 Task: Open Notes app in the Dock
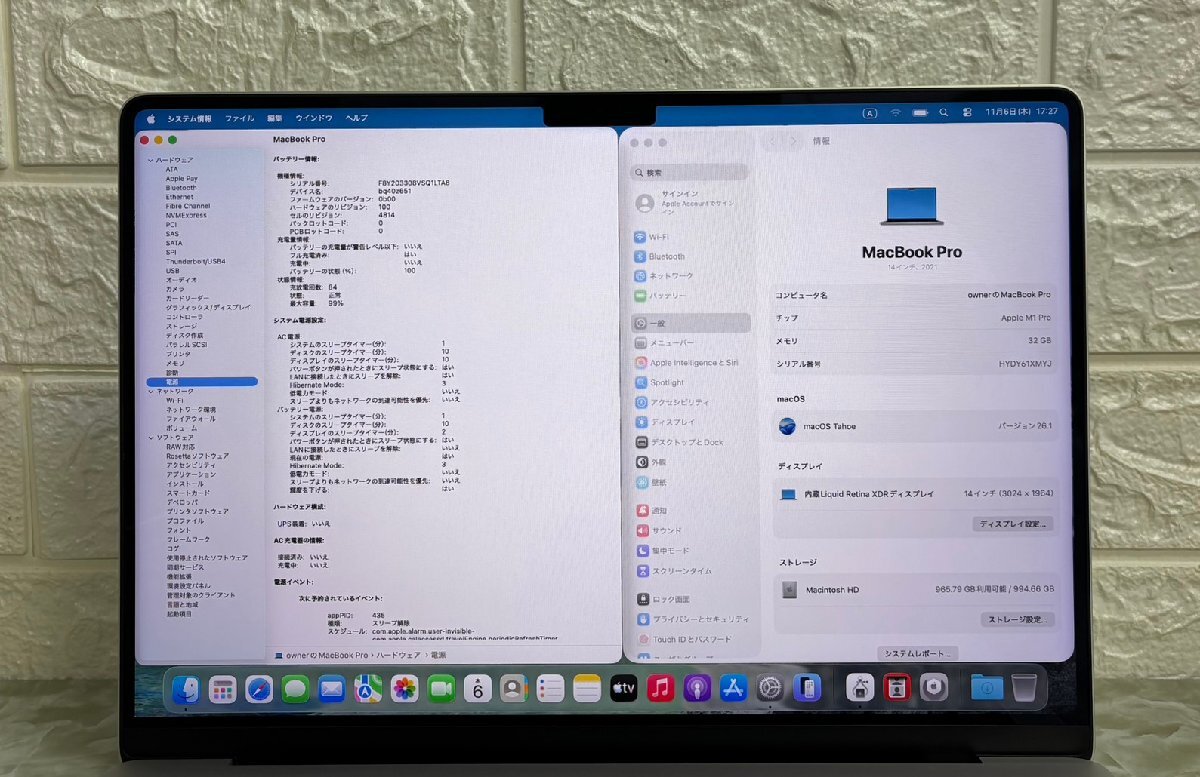pos(587,688)
